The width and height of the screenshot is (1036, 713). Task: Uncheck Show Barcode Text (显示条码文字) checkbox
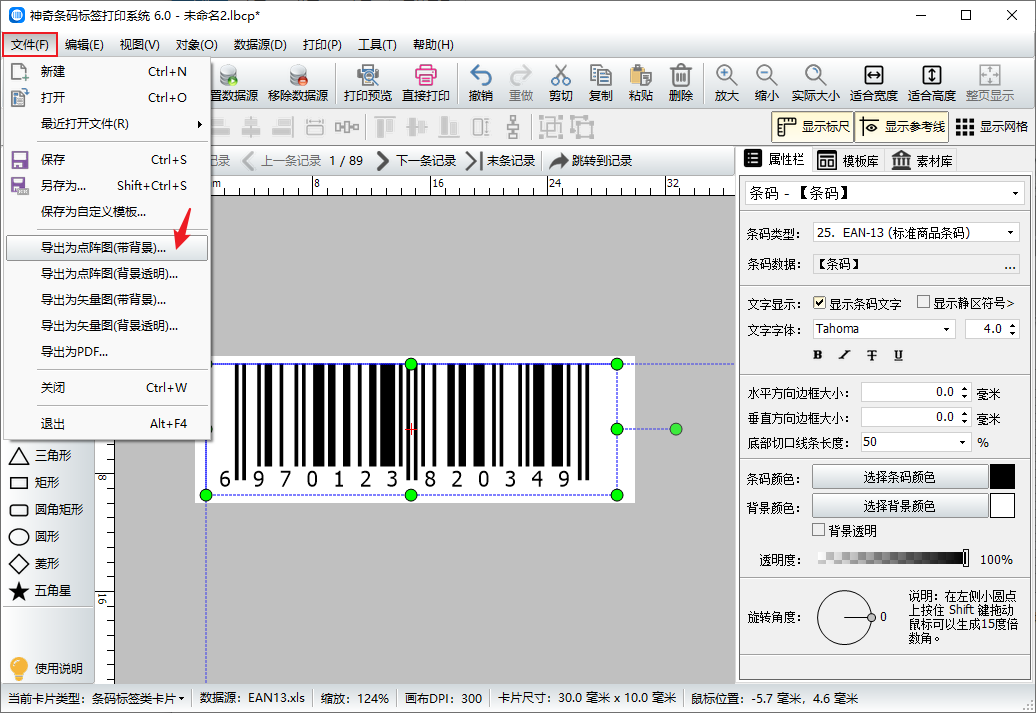pos(819,303)
